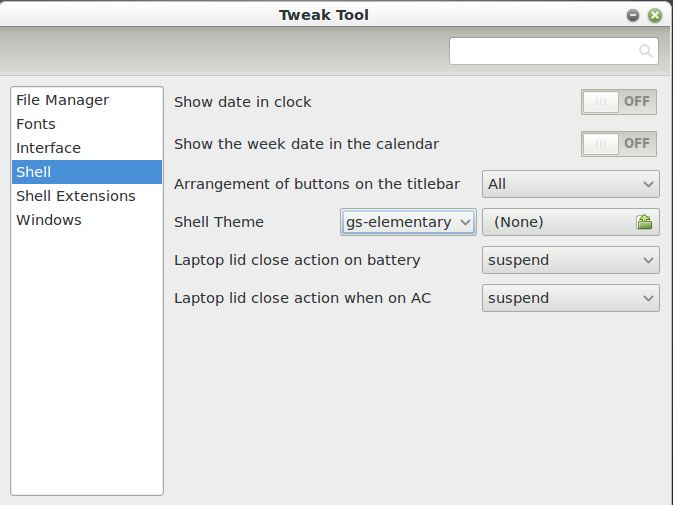Open titlebar buttons arrangement dropdown
Screen dimensions: 673x505
click(x=570, y=184)
